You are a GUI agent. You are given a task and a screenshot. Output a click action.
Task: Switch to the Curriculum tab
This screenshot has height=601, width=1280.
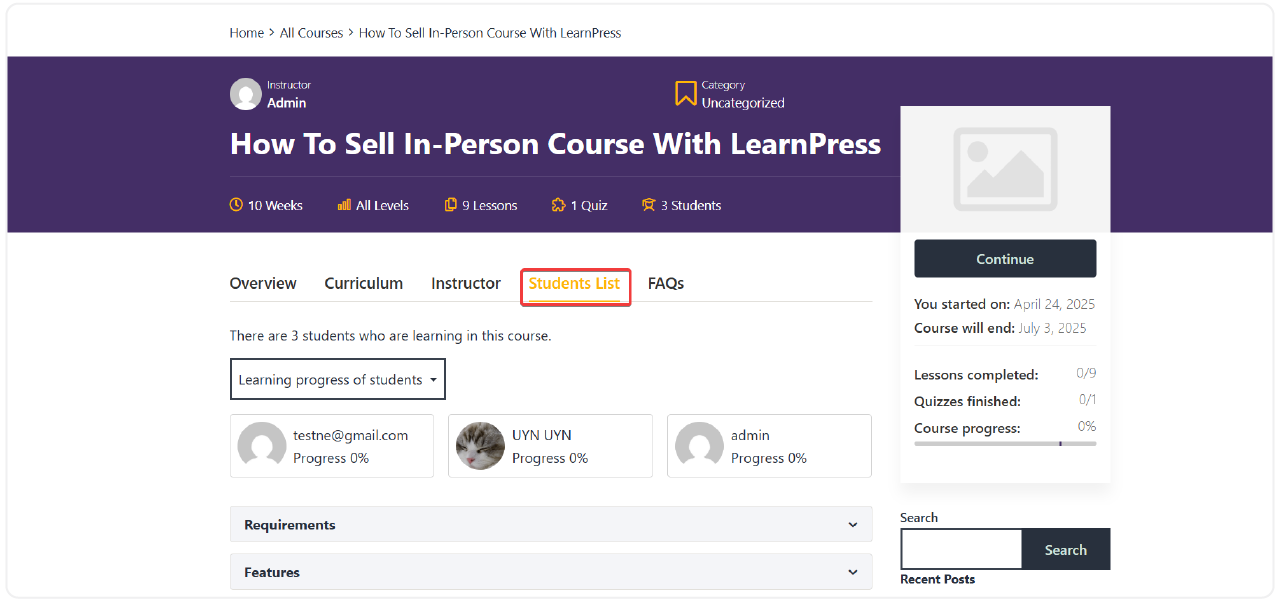363,283
